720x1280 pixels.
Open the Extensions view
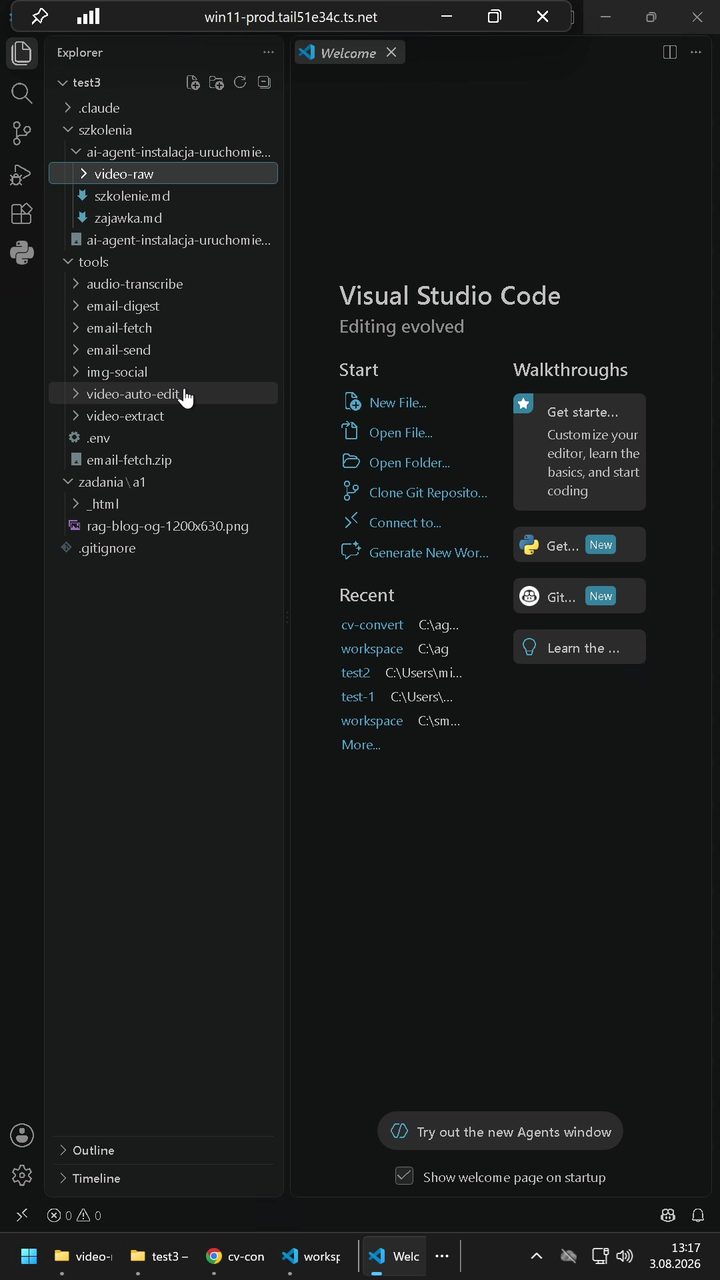21,214
